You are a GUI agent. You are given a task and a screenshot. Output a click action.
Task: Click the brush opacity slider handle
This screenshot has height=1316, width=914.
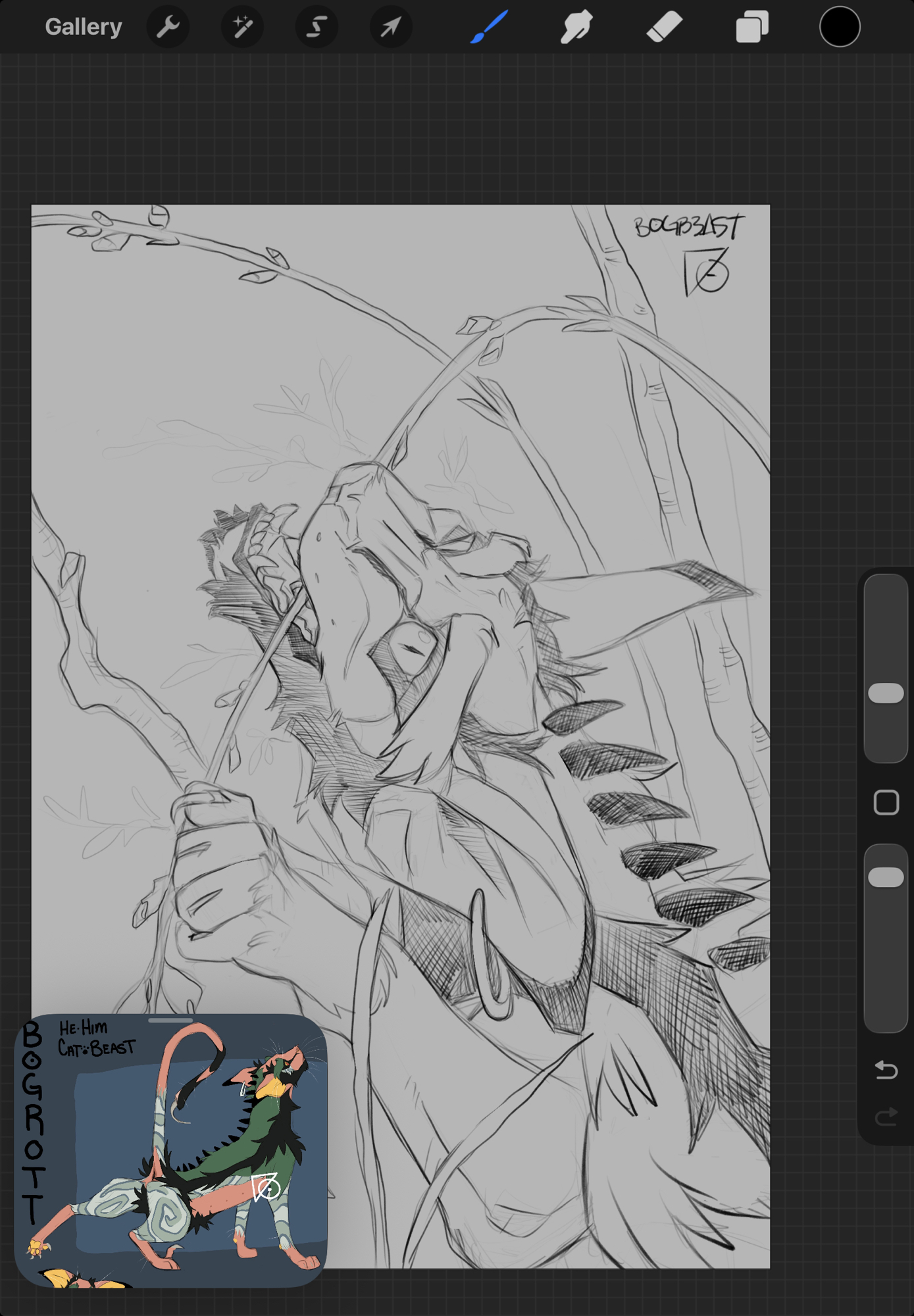point(886,877)
